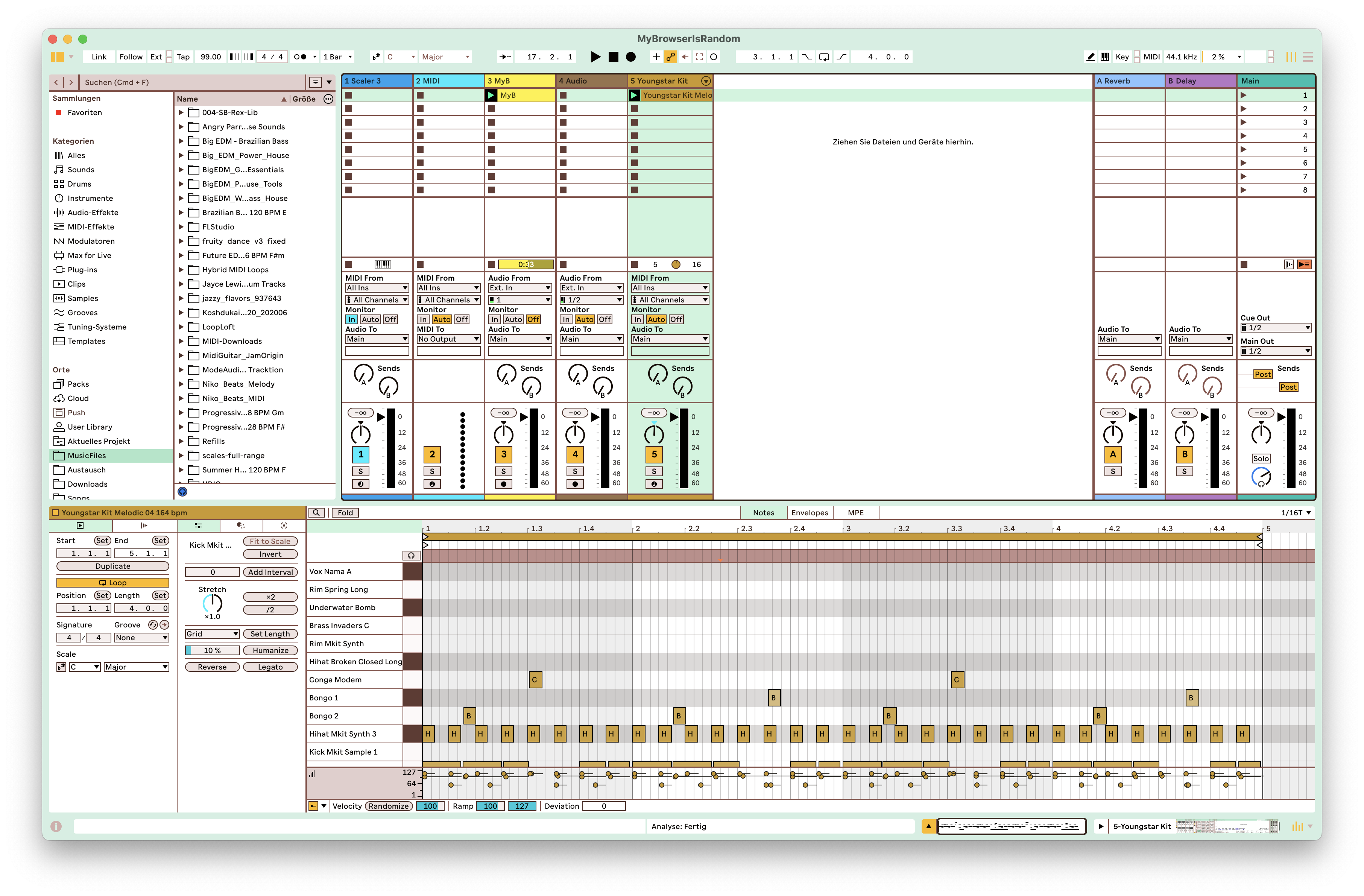
Task: Click the Arrangement Record button
Action: point(630,57)
